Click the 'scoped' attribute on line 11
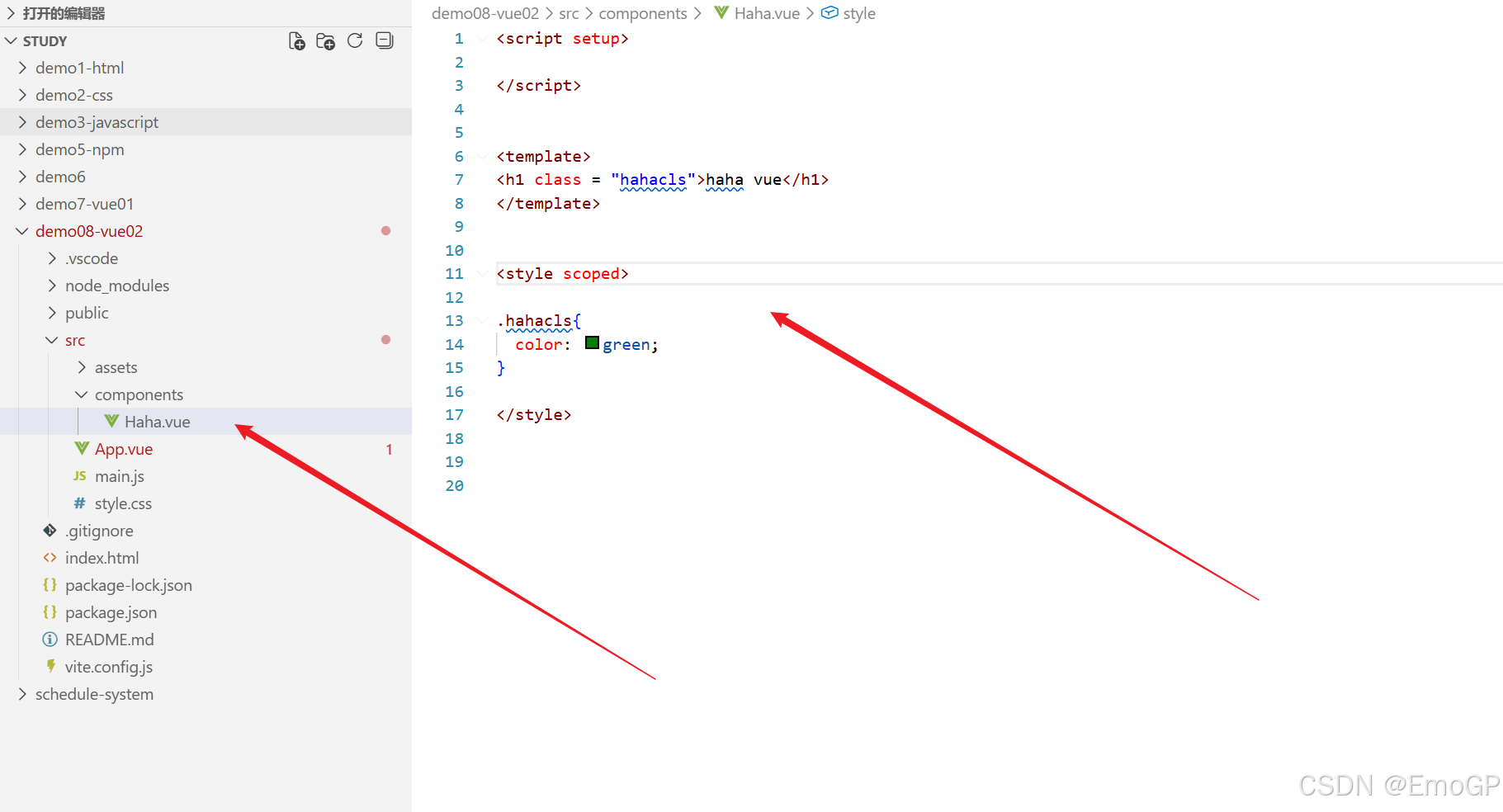This screenshot has height=812, width=1503. point(591,273)
